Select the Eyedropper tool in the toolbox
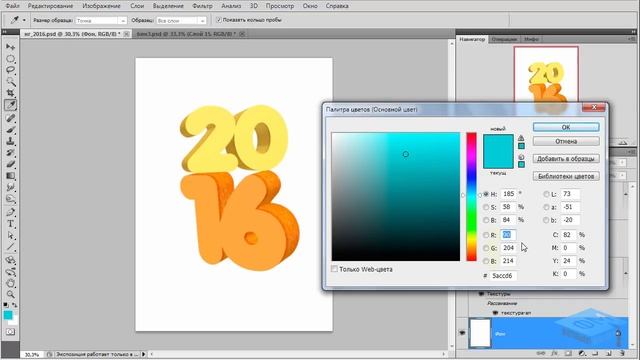The image size is (640, 360). (10, 105)
